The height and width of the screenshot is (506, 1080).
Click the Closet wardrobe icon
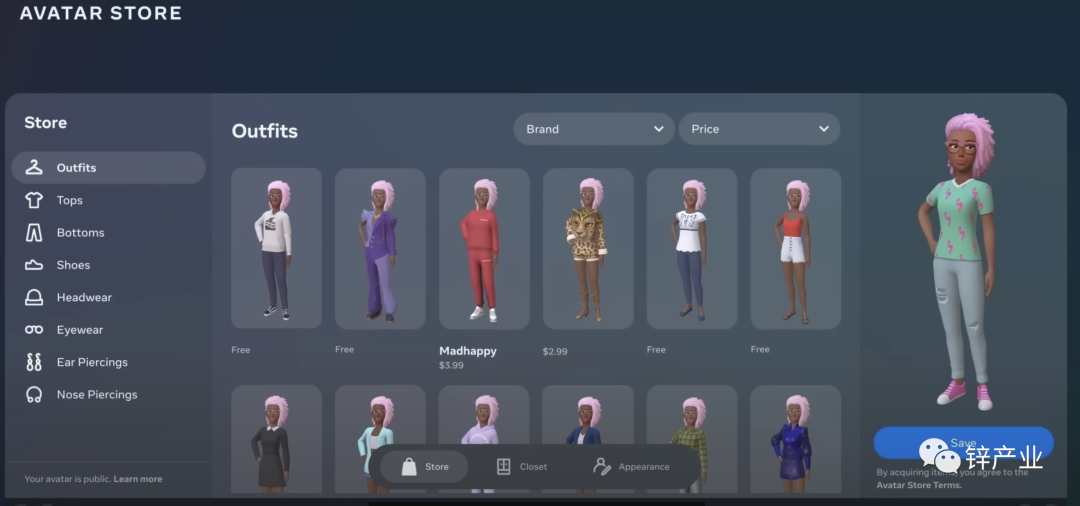[x=503, y=467]
